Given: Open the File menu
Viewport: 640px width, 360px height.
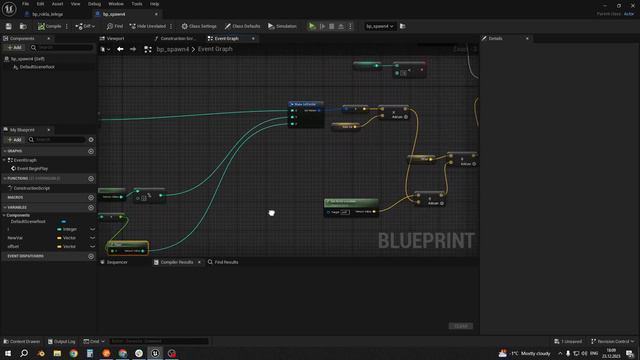Looking at the screenshot, I should [x=25, y=4].
